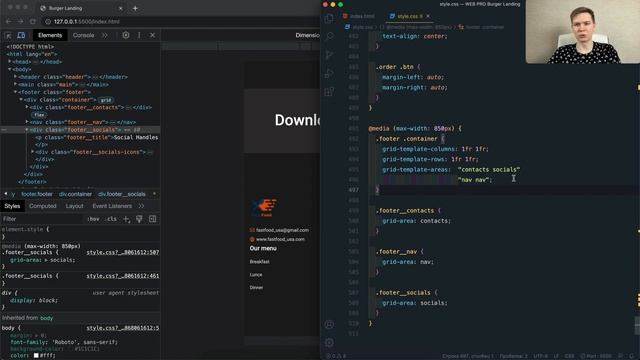This screenshot has width=640, height=360.
Task: Expand the footer__contacts div node
Action: tap(27, 107)
